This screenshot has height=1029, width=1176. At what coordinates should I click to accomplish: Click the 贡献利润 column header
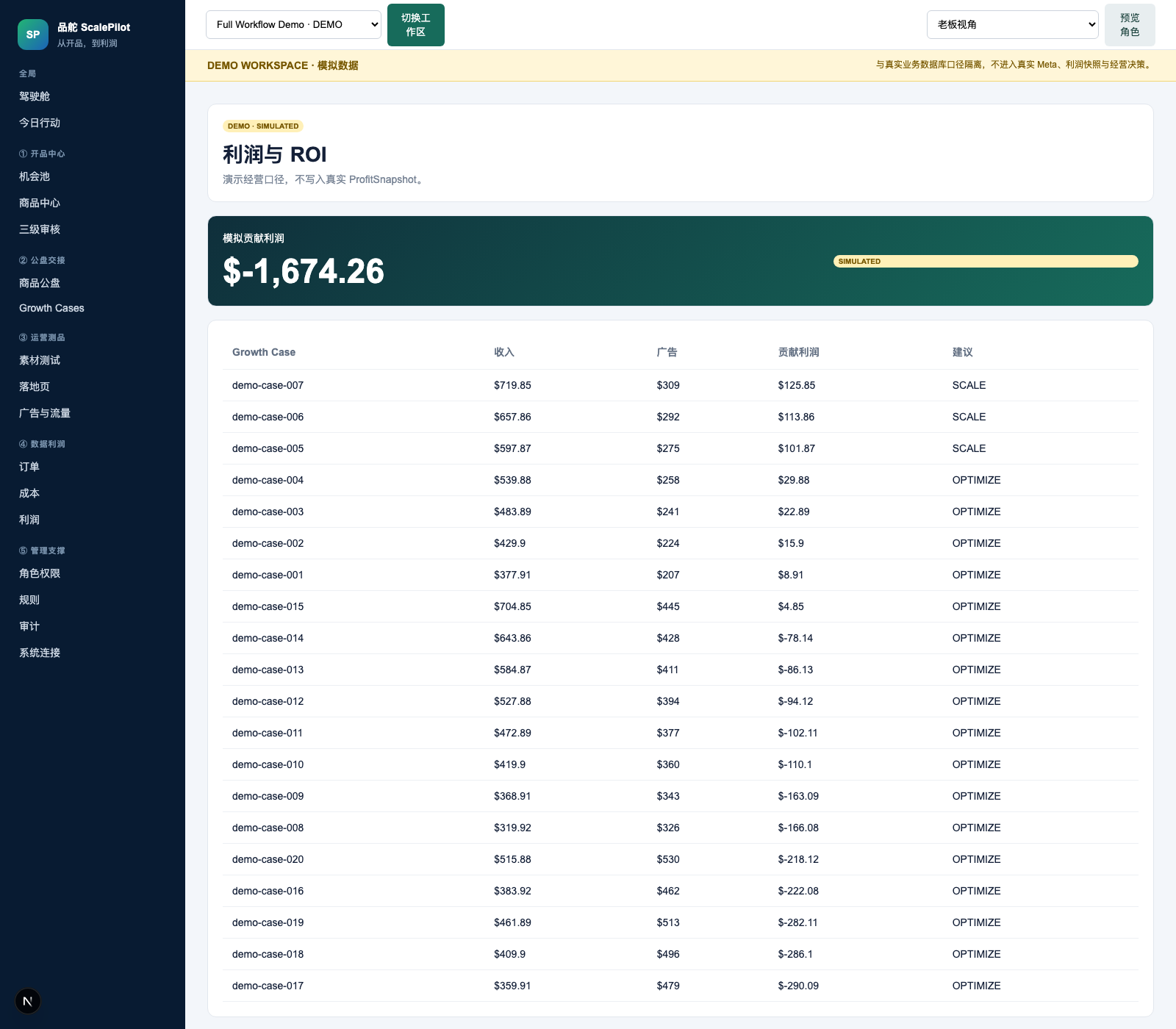pyautogui.click(x=798, y=352)
